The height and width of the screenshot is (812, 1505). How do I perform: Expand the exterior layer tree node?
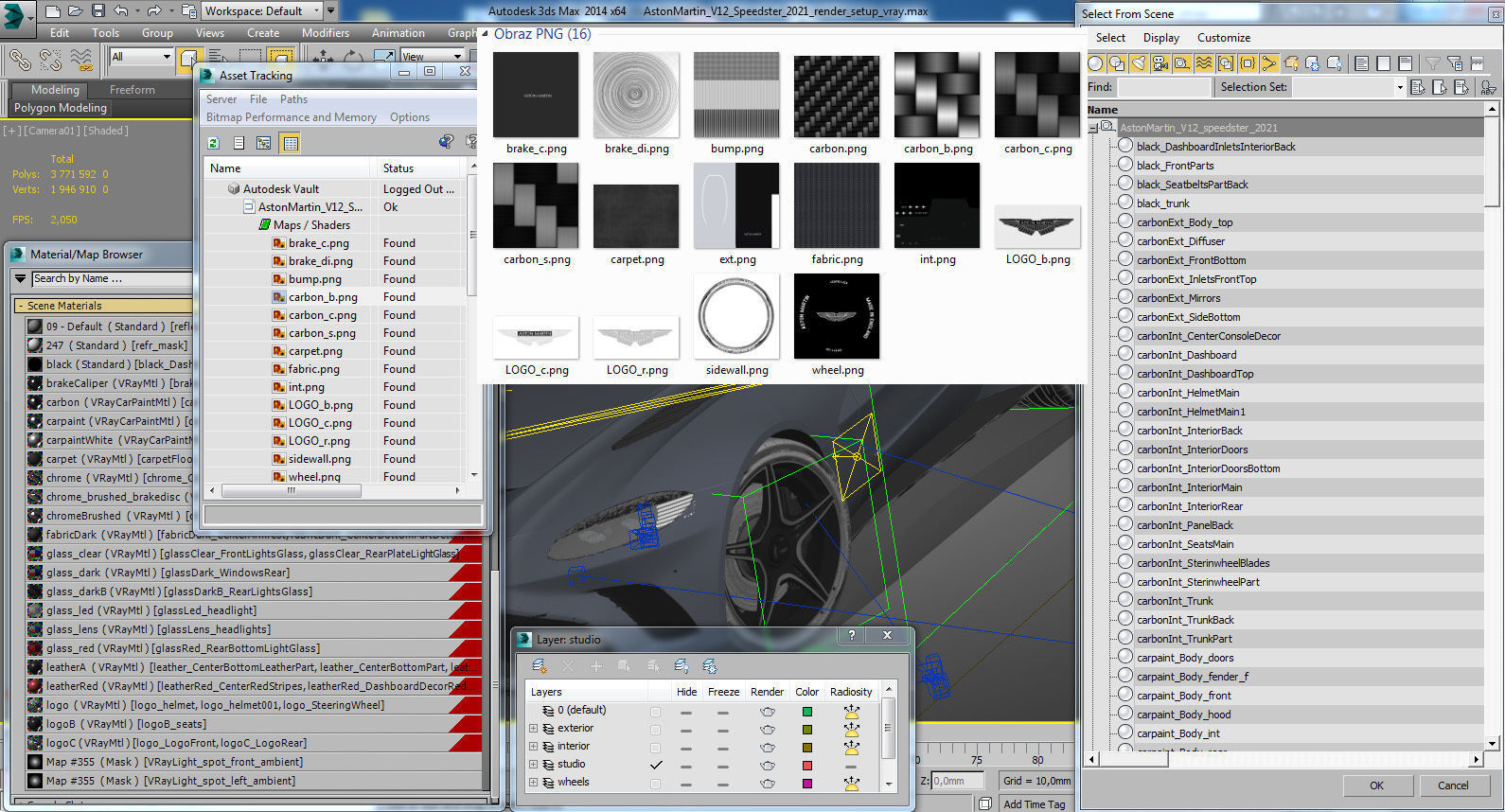pyautogui.click(x=533, y=729)
